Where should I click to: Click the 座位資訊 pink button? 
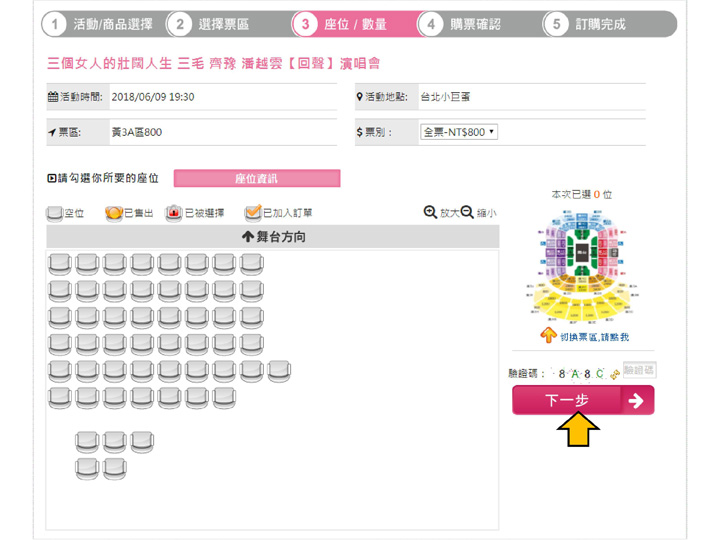point(256,179)
